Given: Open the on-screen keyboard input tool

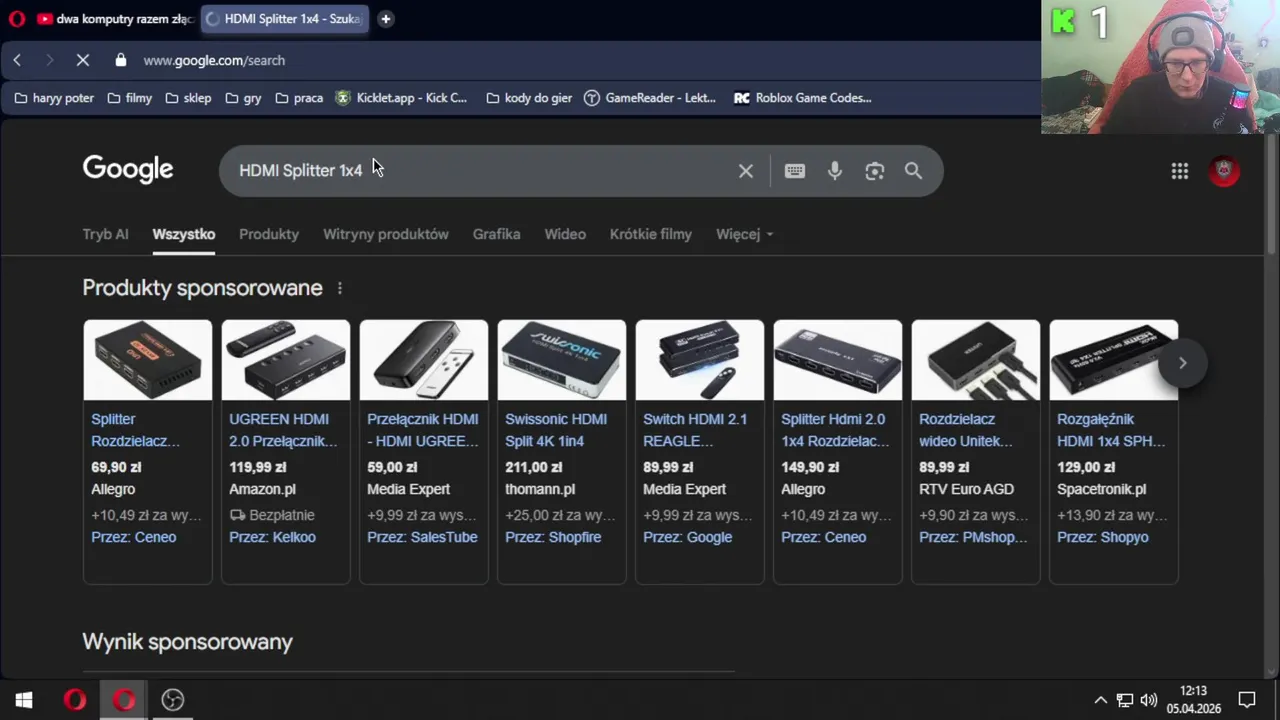Looking at the screenshot, I should coord(795,171).
